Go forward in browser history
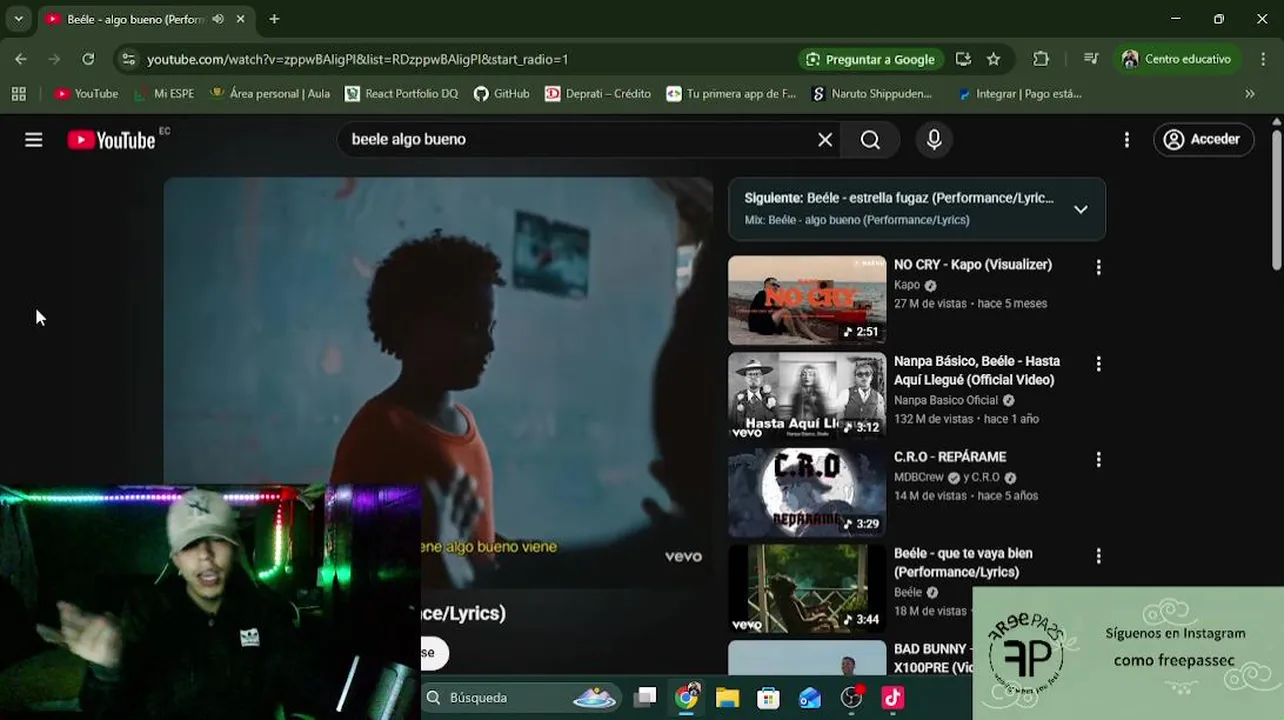The image size is (1284, 720). pyautogui.click(x=54, y=59)
